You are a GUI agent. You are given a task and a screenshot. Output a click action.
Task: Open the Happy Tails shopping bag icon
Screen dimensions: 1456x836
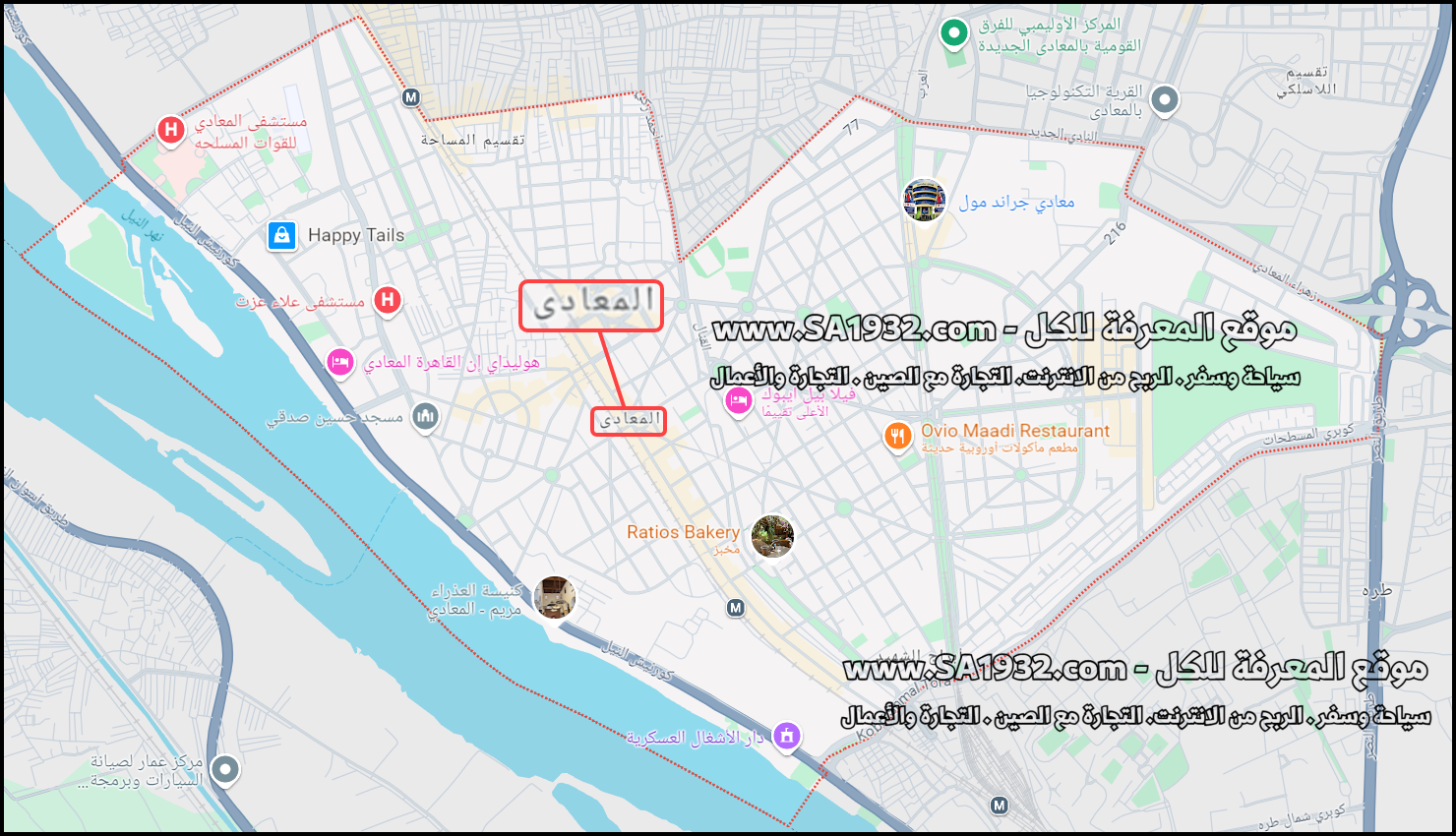282,236
